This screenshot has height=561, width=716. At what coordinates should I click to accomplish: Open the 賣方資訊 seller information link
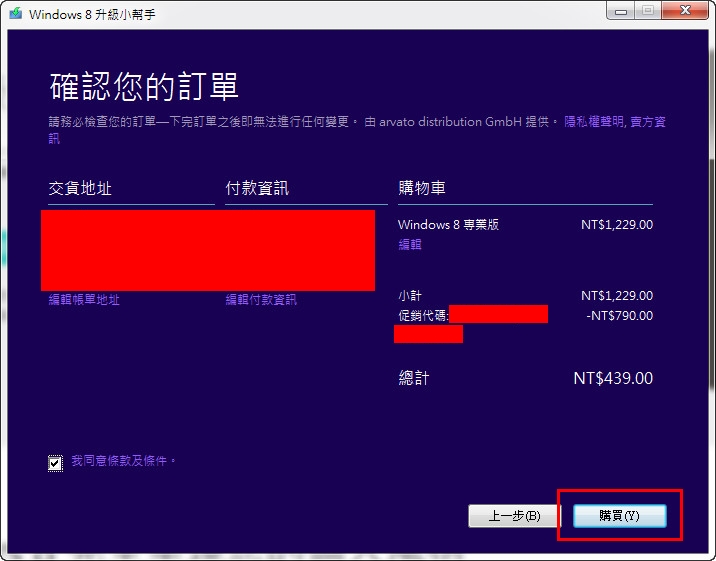[648, 122]
